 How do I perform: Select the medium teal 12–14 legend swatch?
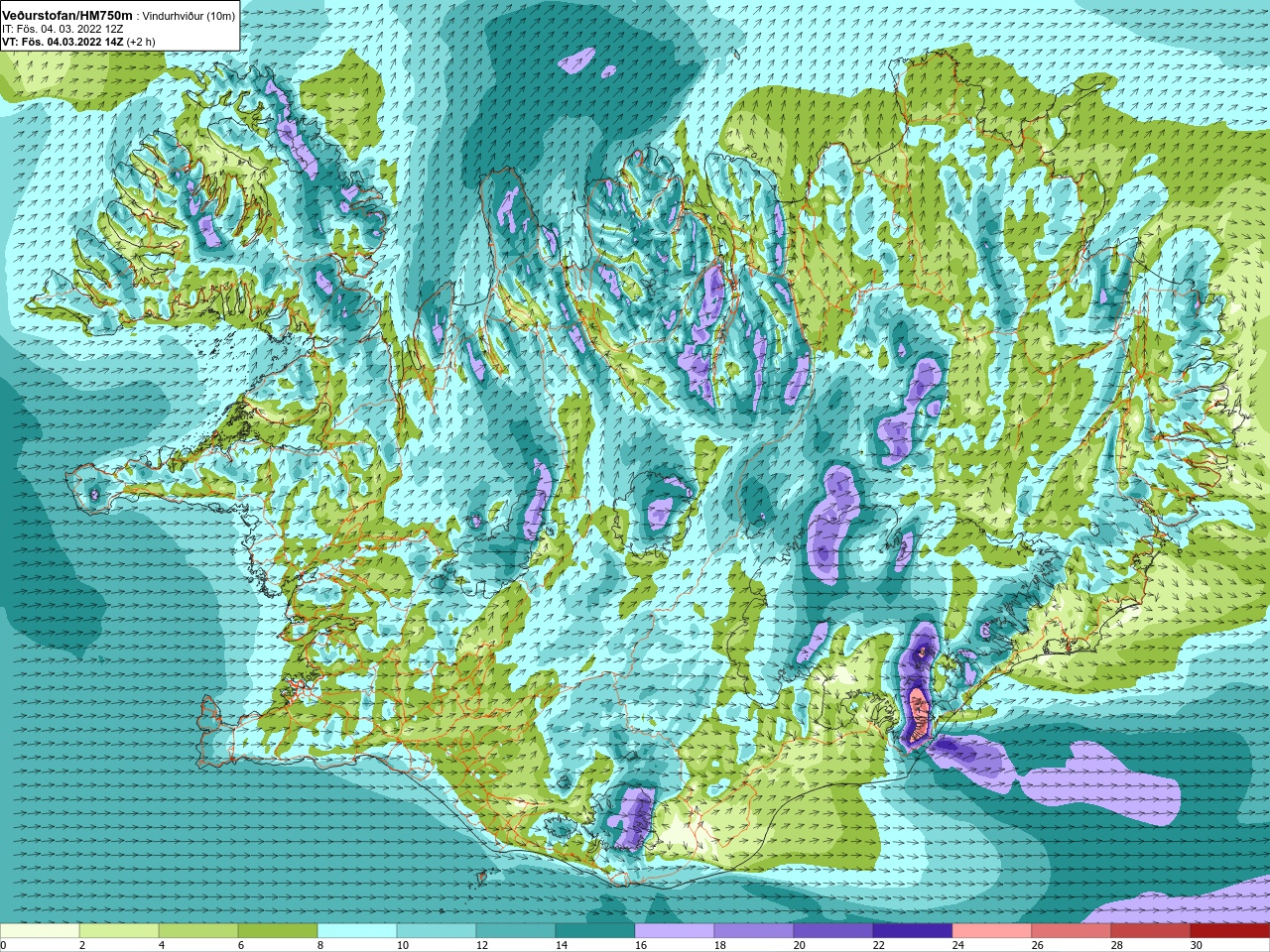[x=516, y=931]
